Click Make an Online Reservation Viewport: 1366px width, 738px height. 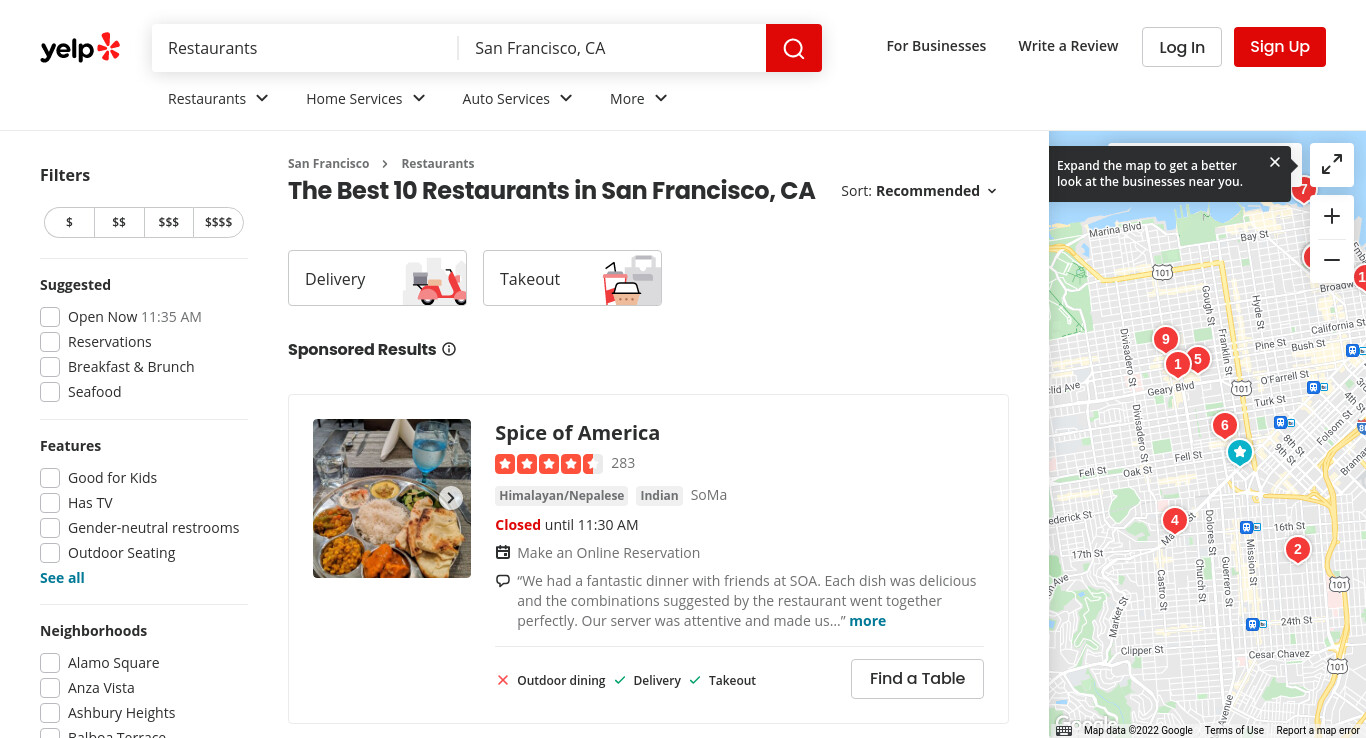pos(608,553)
